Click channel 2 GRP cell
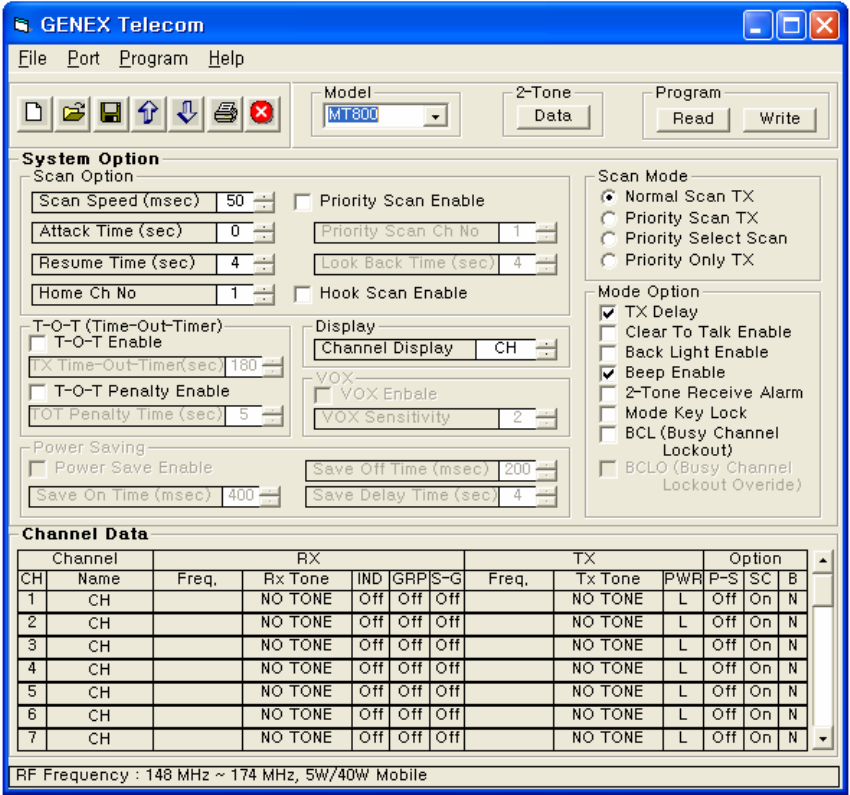The image size is (850, 795). click(409, 623)
